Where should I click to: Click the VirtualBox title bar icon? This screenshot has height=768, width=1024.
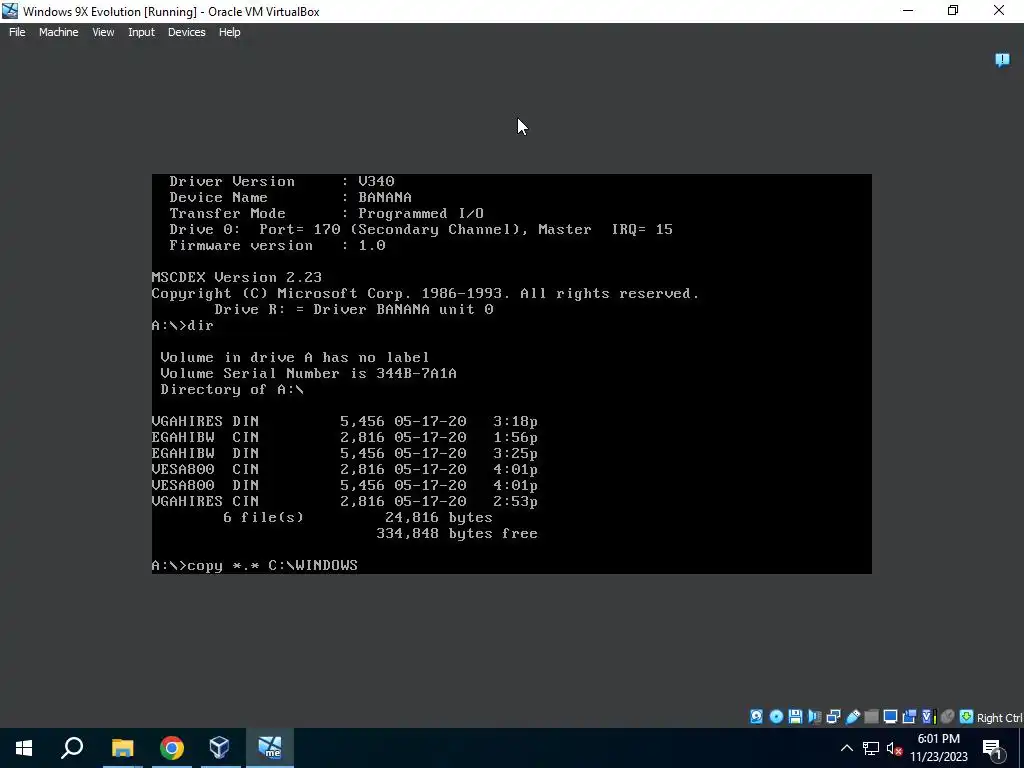tap(10, 11)
